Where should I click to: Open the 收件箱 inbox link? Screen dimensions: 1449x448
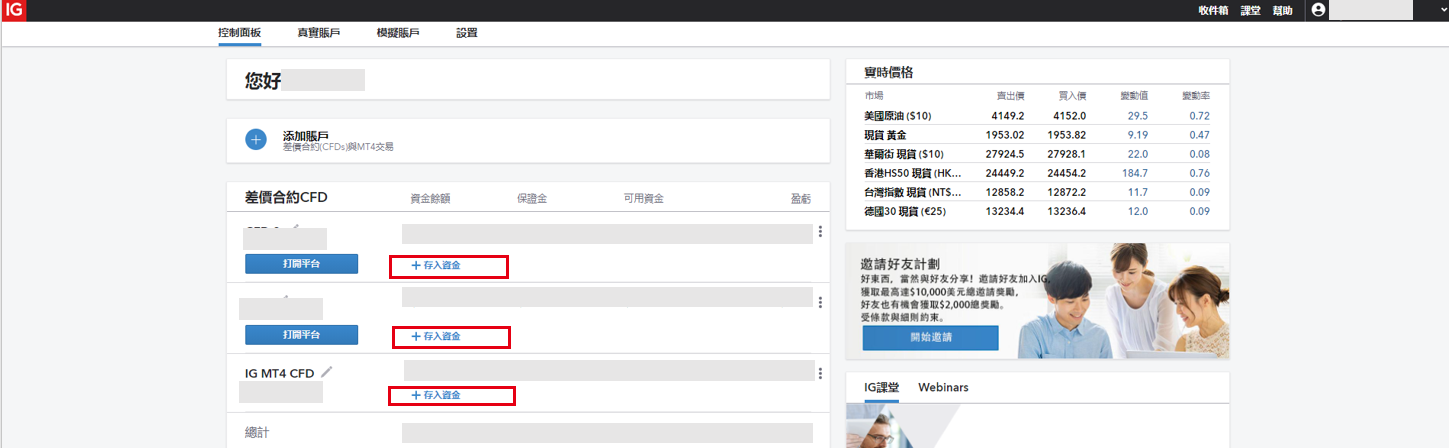pos(1213,10)
